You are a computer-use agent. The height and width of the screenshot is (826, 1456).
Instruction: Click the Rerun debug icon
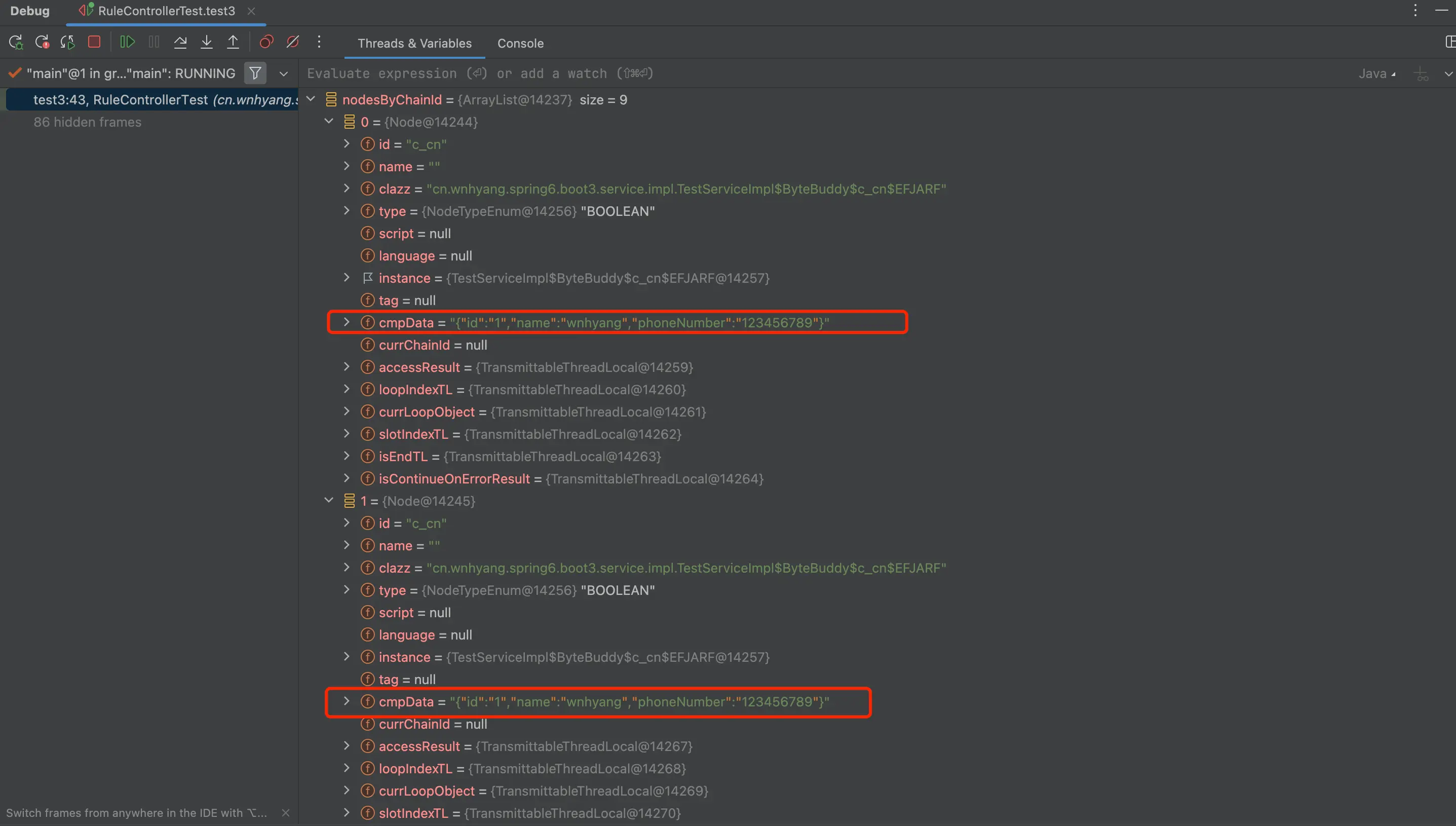click(x=15, y=42)
